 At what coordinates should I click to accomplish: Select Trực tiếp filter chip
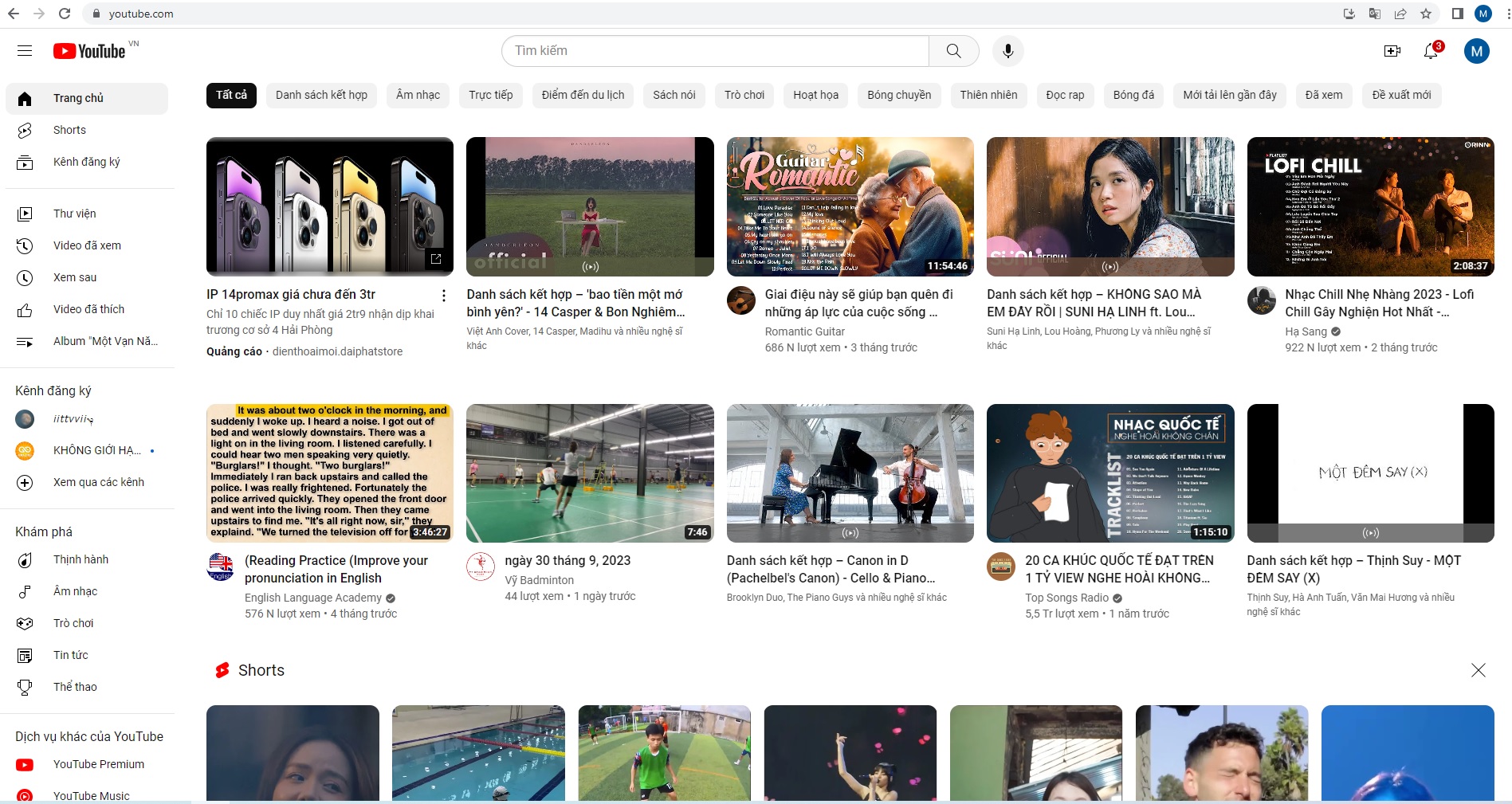click(x=491, y=95)
